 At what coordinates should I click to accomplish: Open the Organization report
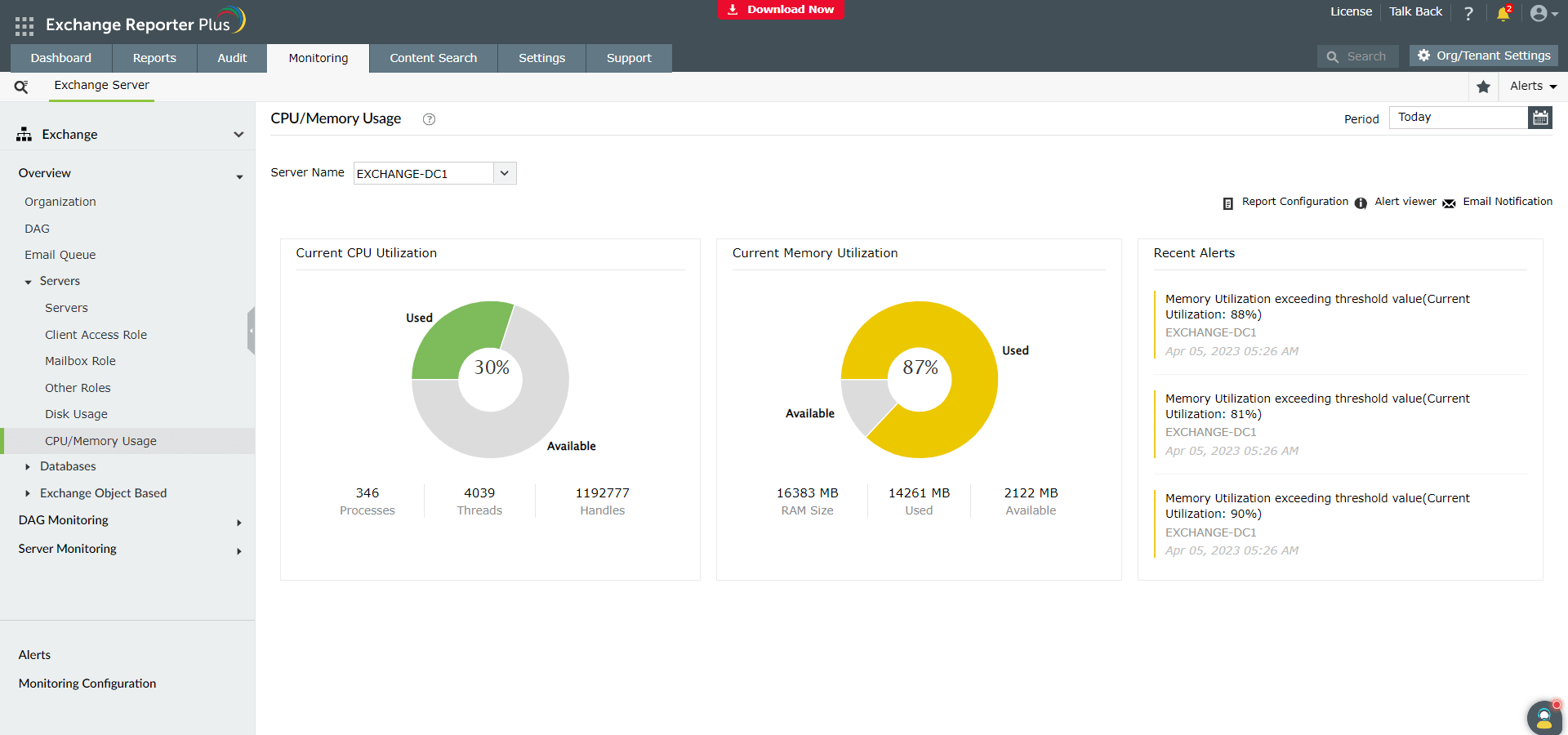(60, 202)
